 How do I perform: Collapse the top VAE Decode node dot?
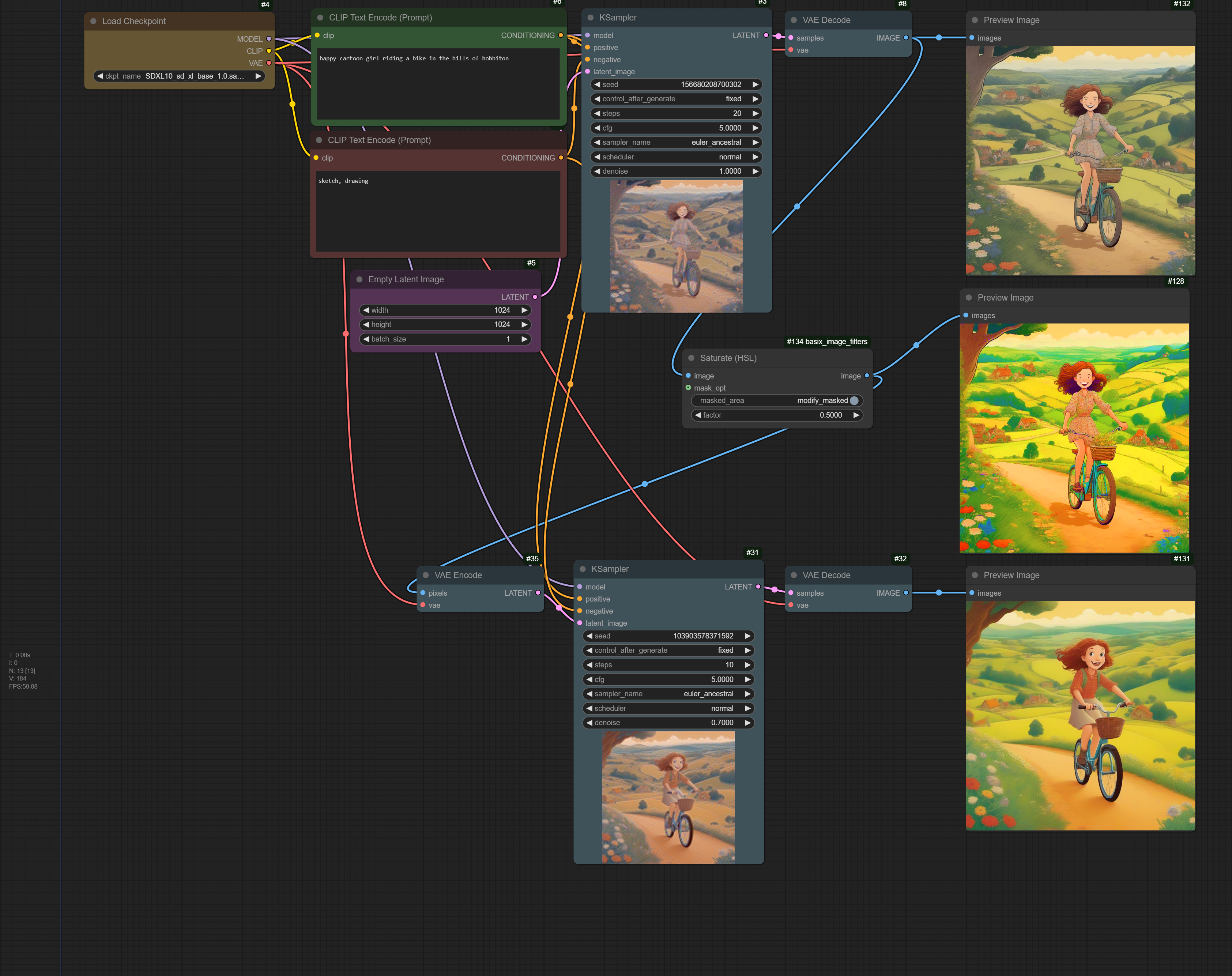(x=794, y=20)
